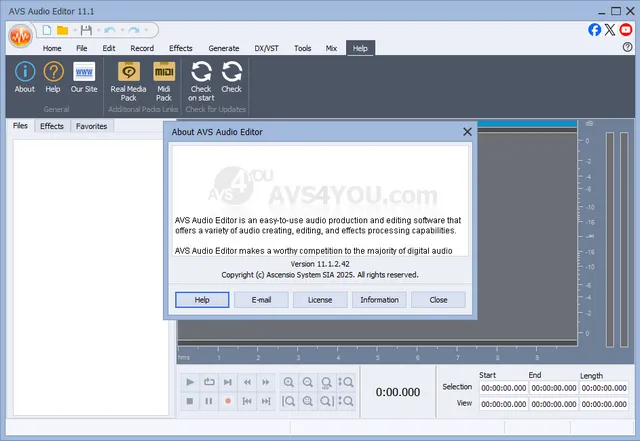Switch to the Files panel tab
The width and height of the screenshot is (640, 441).
pyautogui.click(x=20, y=126)
